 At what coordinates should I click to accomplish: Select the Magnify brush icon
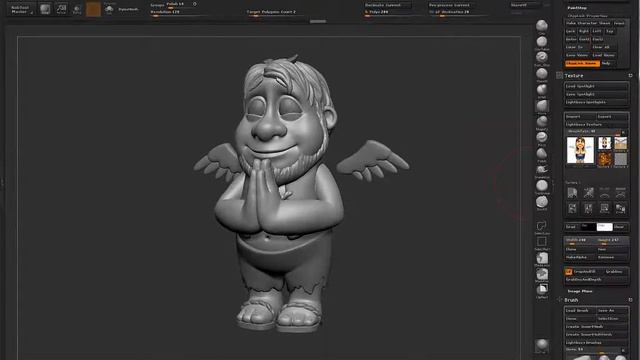click(542, 121)
